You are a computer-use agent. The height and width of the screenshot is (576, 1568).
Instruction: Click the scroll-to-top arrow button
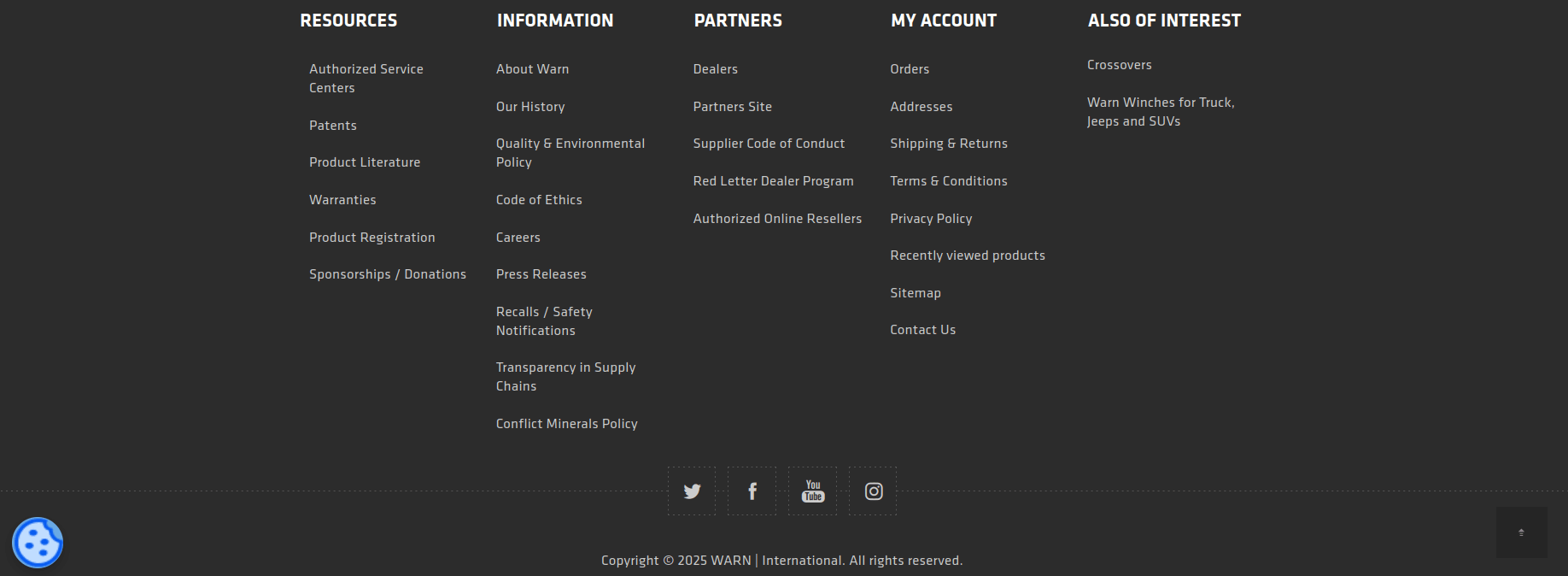point(1521,532)
